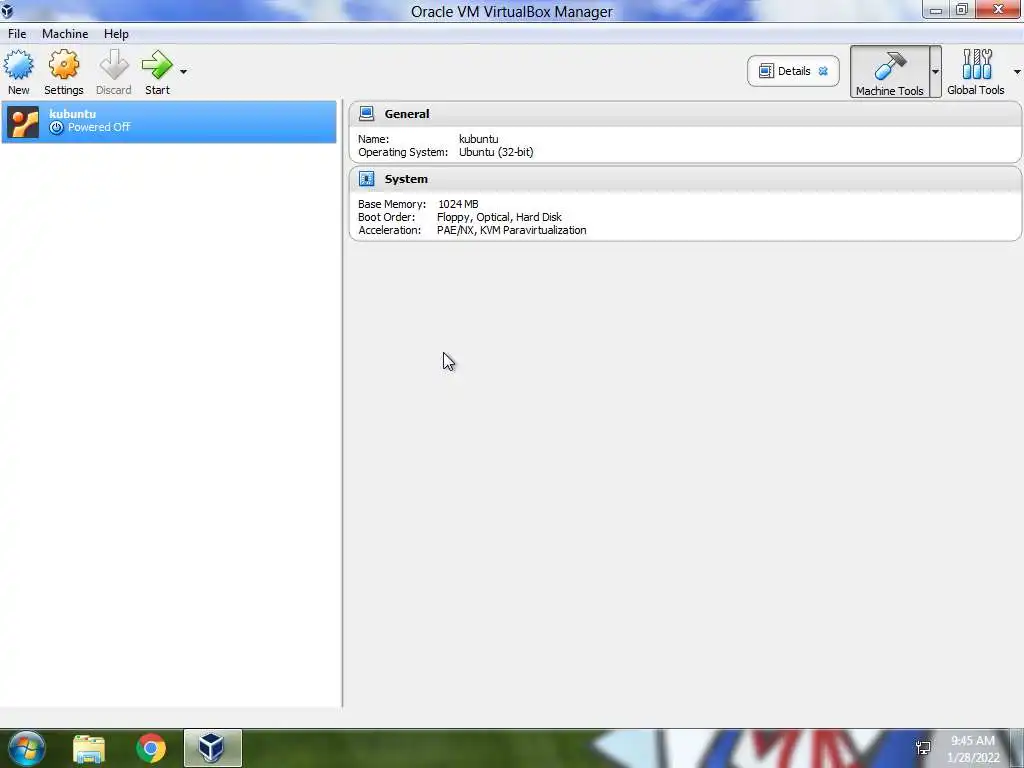1024x768 pixels.
Task: Start the kubuntu VM with green arrow
Action: pyautogui.click(x=157, y=72)
